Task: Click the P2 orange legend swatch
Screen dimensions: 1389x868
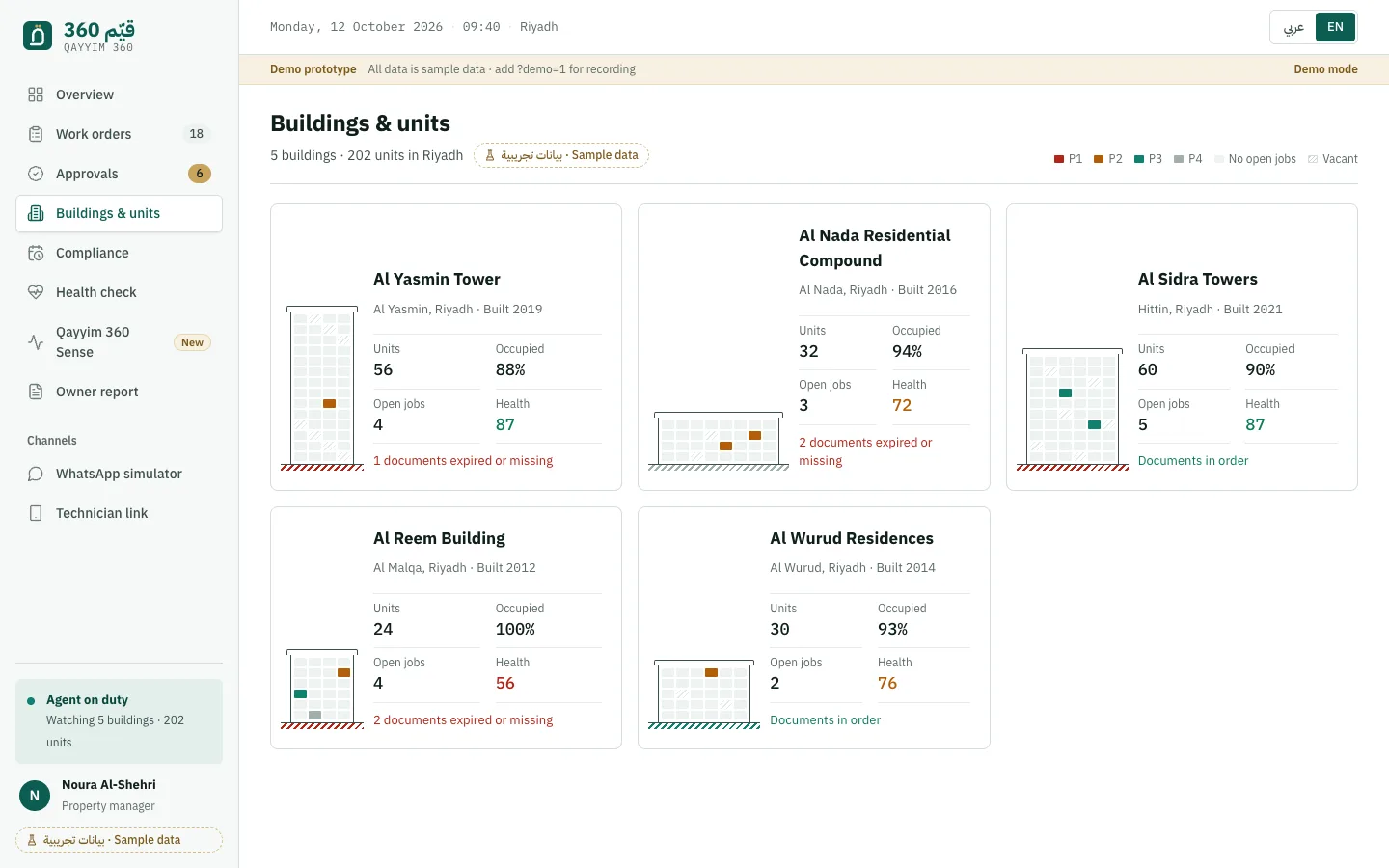Action: tap(1099, 159)
